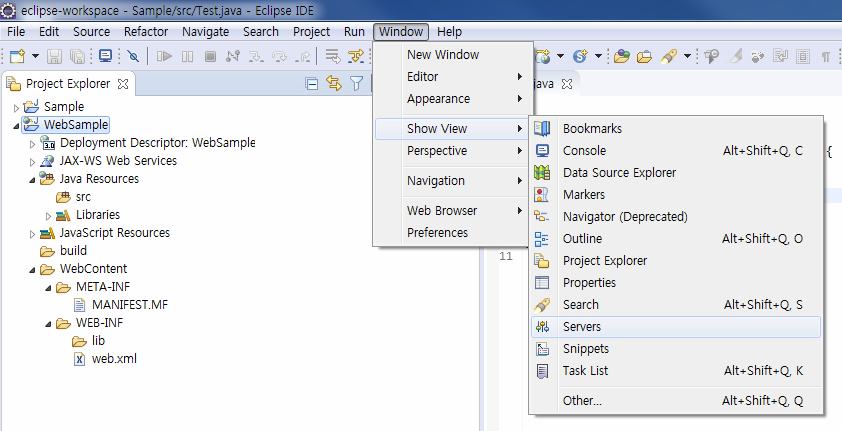Collapse the WebSample project node
The width and height of the screenshot is (842, 431).
(16, 126)
